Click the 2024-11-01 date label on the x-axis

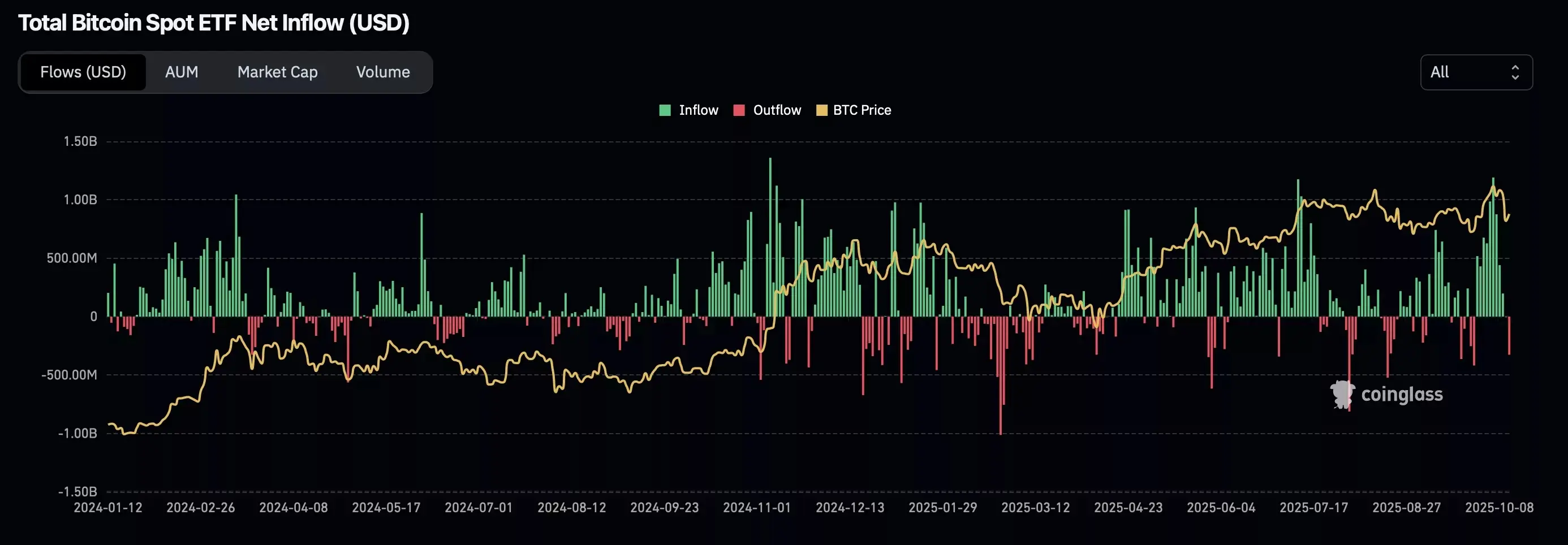[757, 507]
